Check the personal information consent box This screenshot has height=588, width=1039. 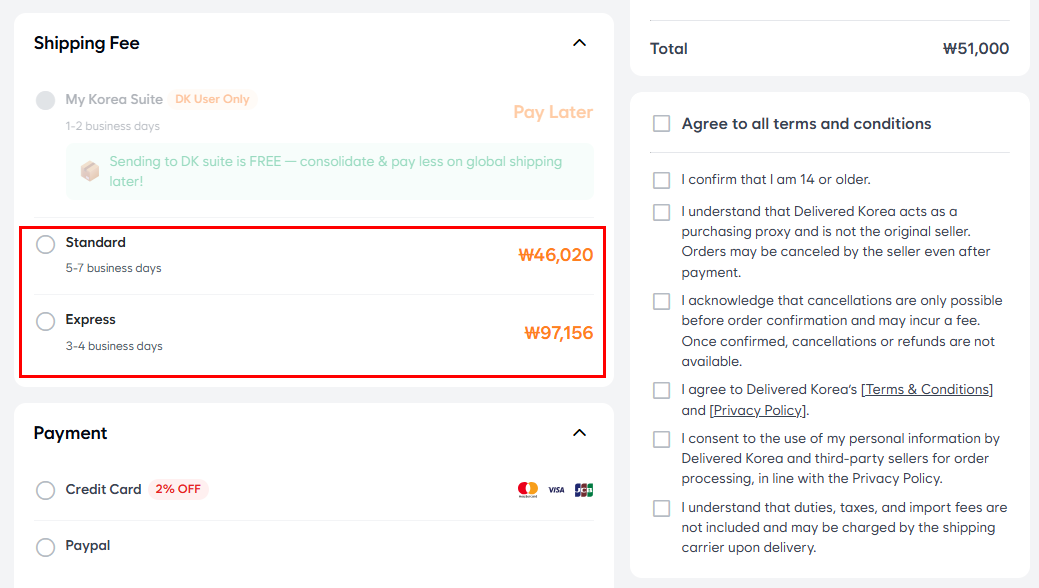(661, 439)
